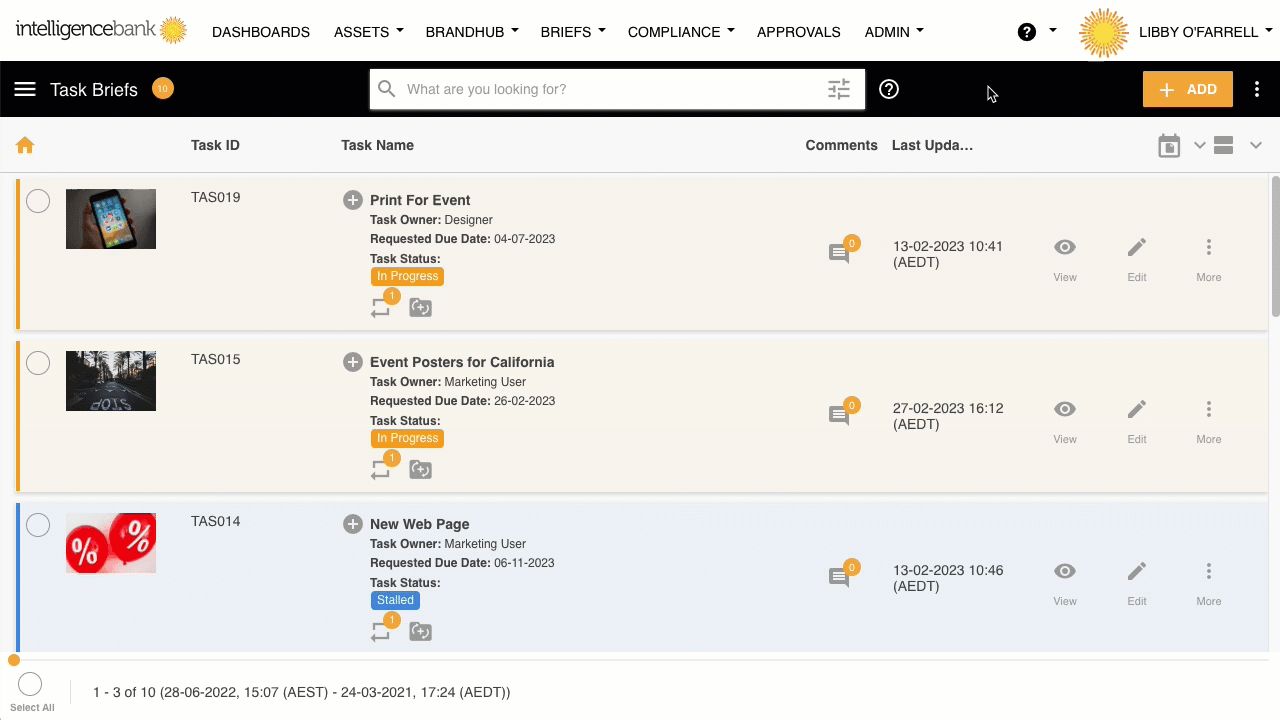Open the hamburger navigation menu
Image resolution: width=1280 pixels, height=720 pixels.
pos(25,89)
